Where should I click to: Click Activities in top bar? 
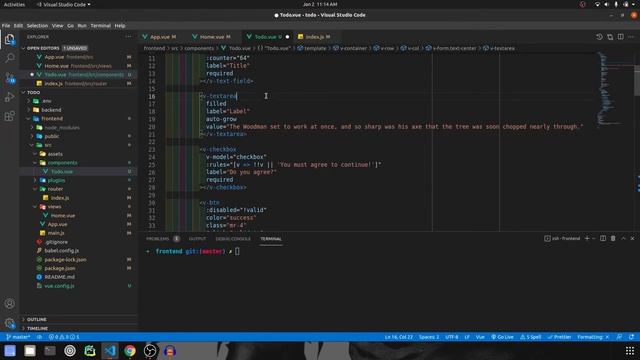pos(14,4)
